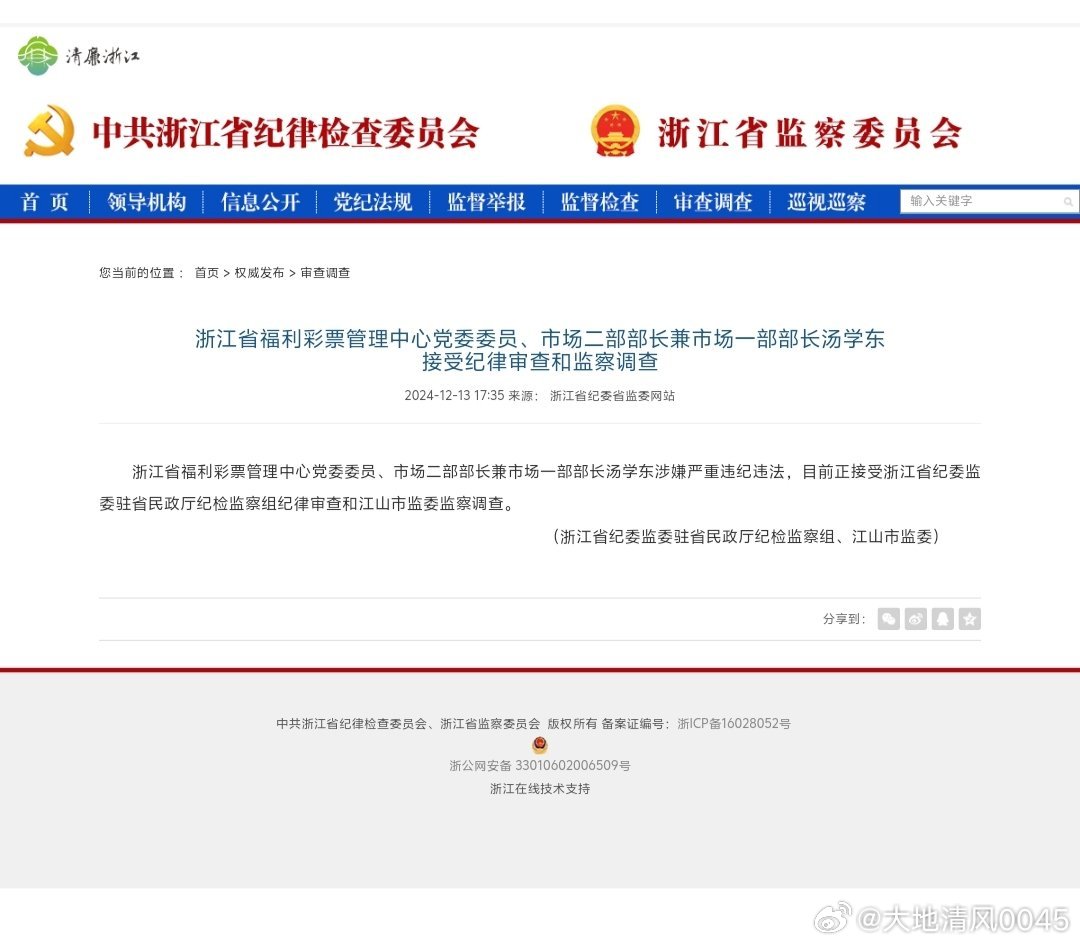
Task: Follow the 权威发布 breadcrumb link
Action: coord(259,273)
